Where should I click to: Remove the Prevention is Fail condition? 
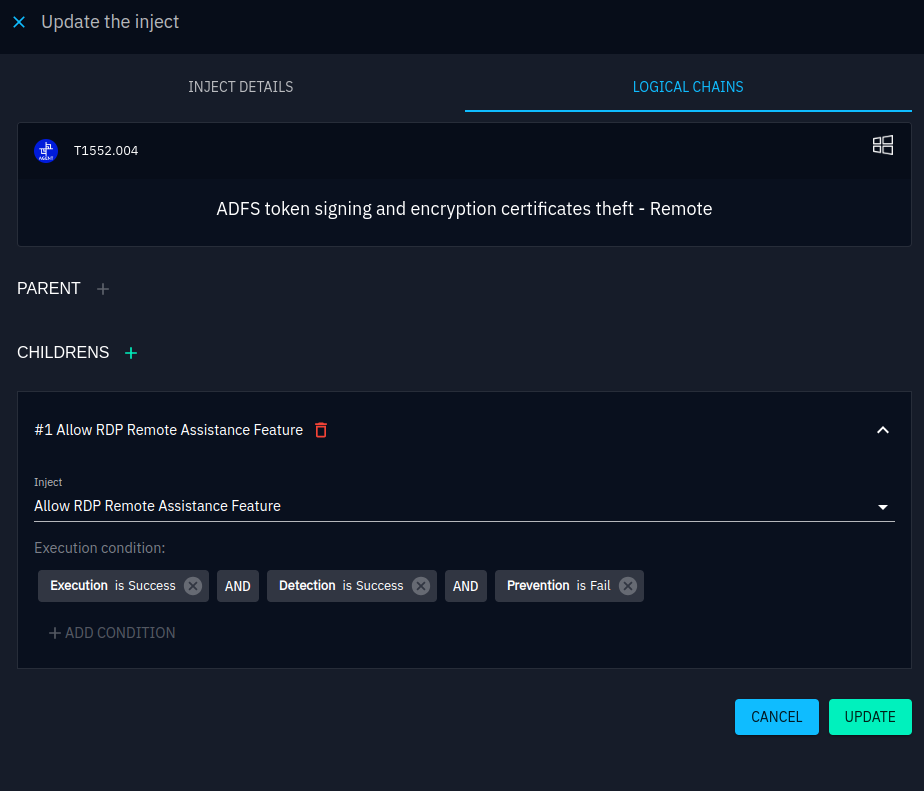(x=627, y=586)
